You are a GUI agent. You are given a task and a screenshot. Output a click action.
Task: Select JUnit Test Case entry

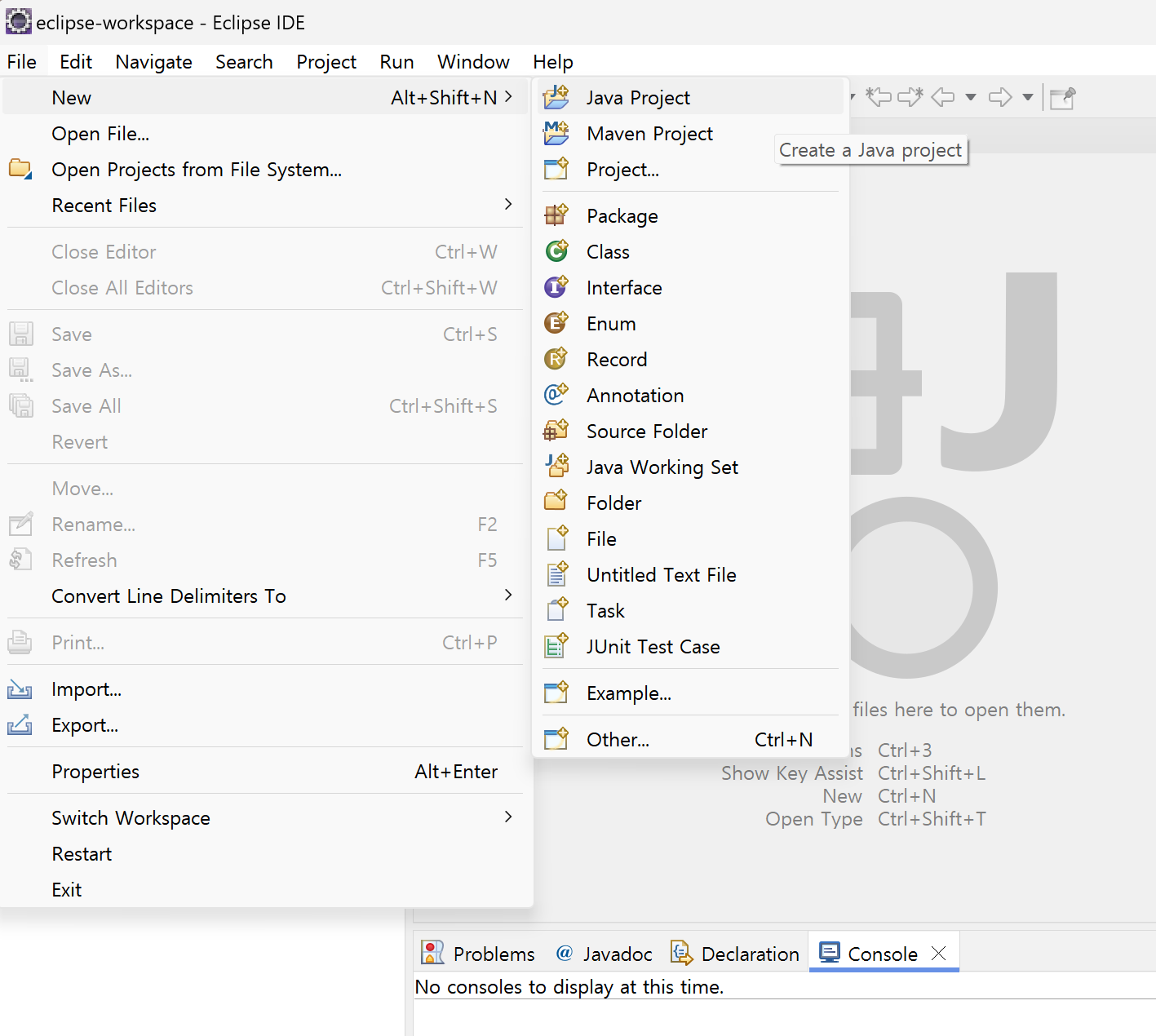[691, 646]
